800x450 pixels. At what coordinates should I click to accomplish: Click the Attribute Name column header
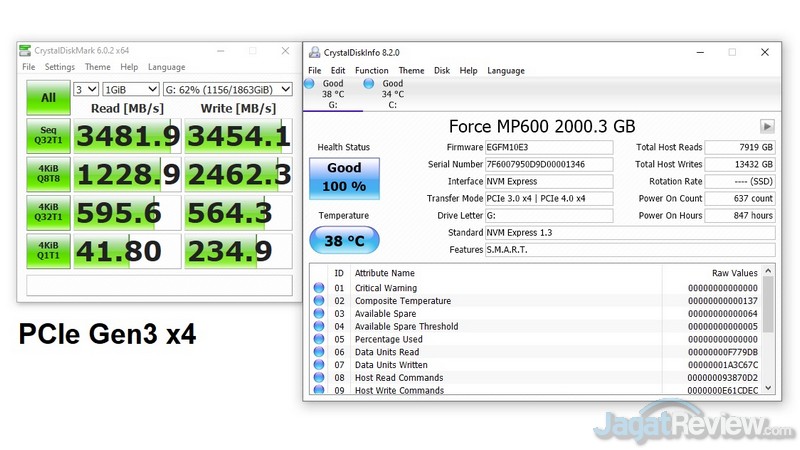pos(385,273)
